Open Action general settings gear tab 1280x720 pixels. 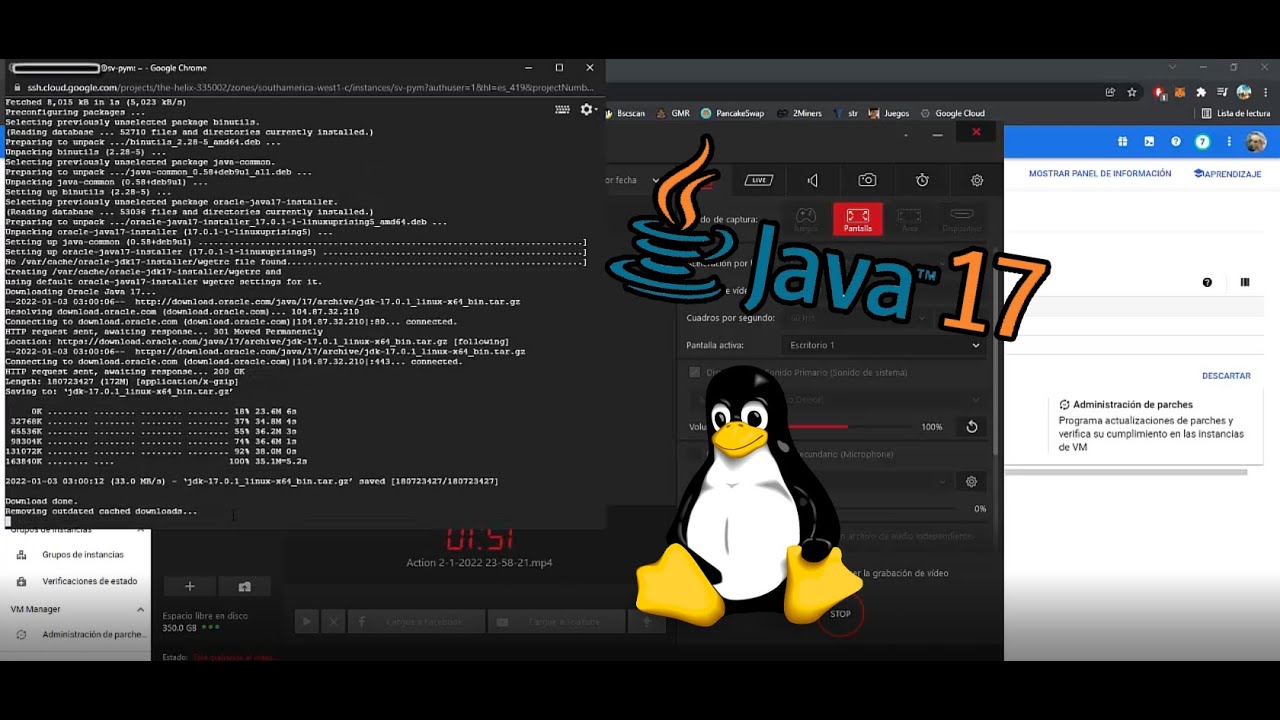(x=977, y=180)
